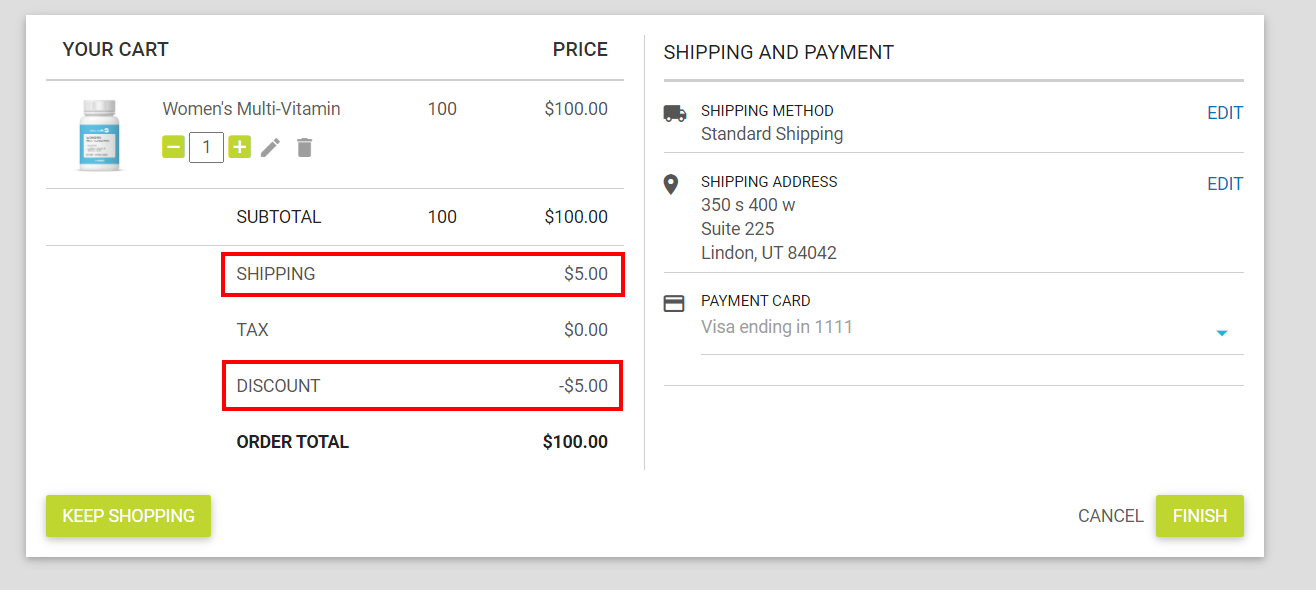Edit the shipping method

tap(1225, 113)
